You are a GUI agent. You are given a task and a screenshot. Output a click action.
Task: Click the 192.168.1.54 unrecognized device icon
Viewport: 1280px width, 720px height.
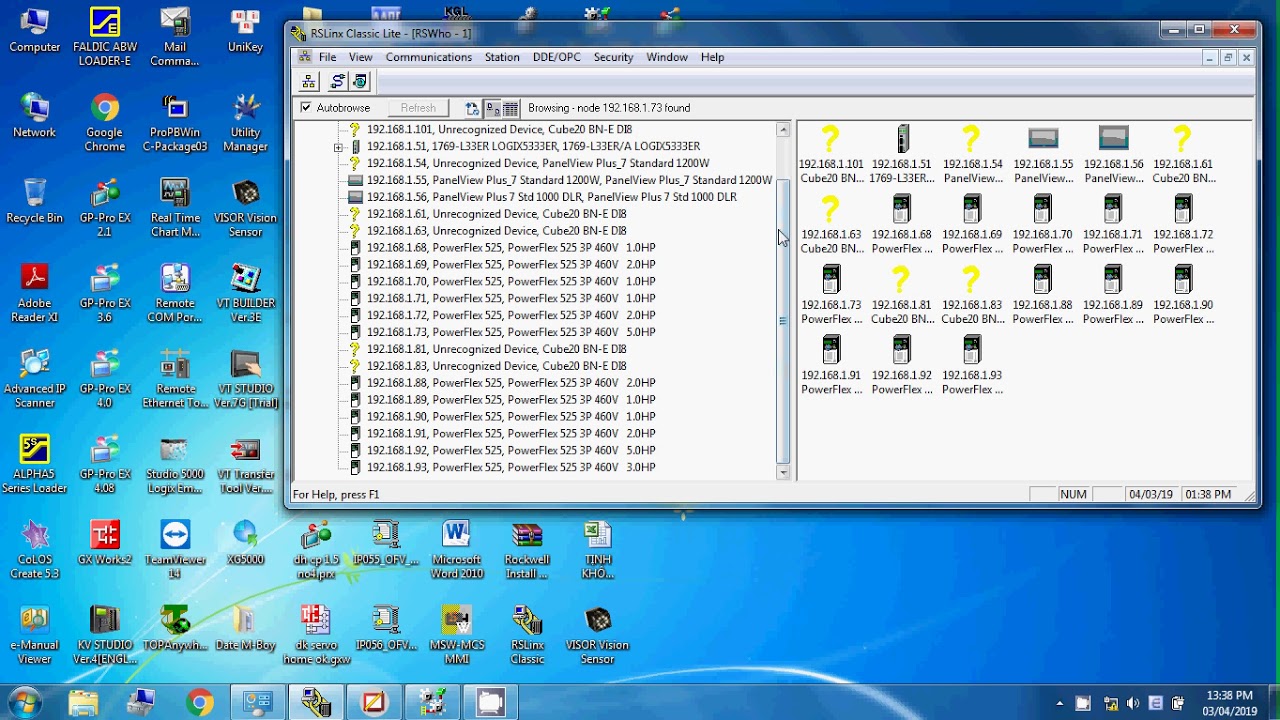971,139
